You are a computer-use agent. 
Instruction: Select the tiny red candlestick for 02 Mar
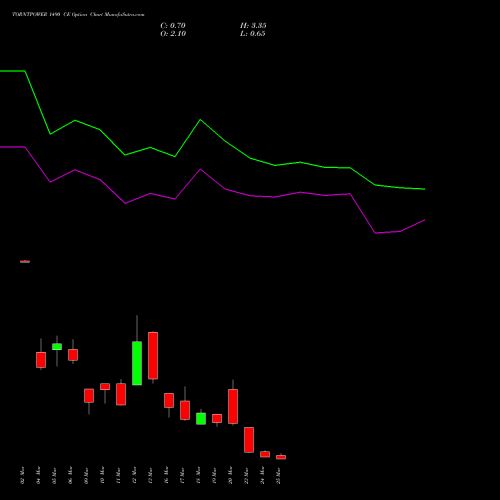pyautogui.click(x=25, y=261)
